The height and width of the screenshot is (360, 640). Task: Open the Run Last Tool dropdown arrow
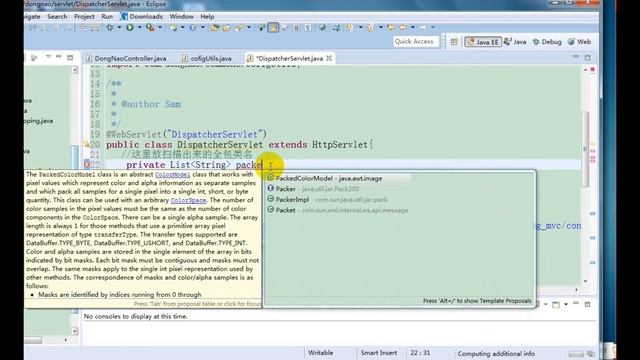coord(160,27)
